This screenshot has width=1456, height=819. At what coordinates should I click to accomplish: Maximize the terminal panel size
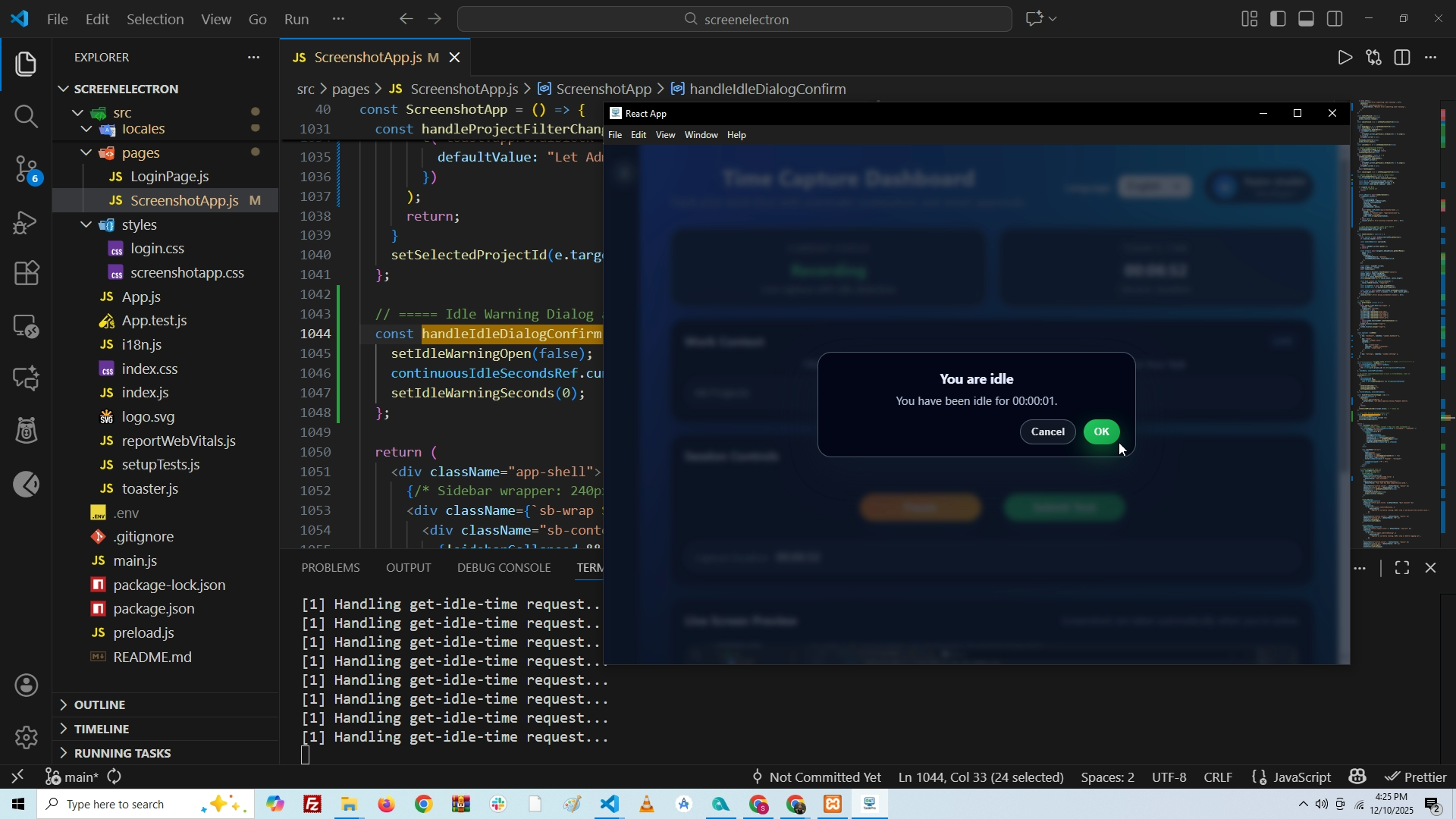[x=1401, y=568]
